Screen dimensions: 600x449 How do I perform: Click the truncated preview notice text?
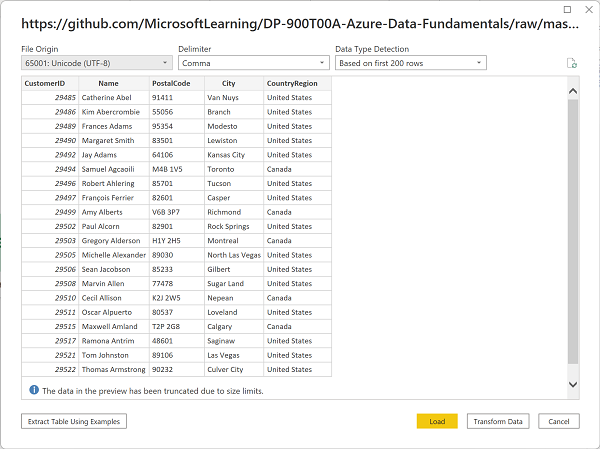tap(153, 391)
